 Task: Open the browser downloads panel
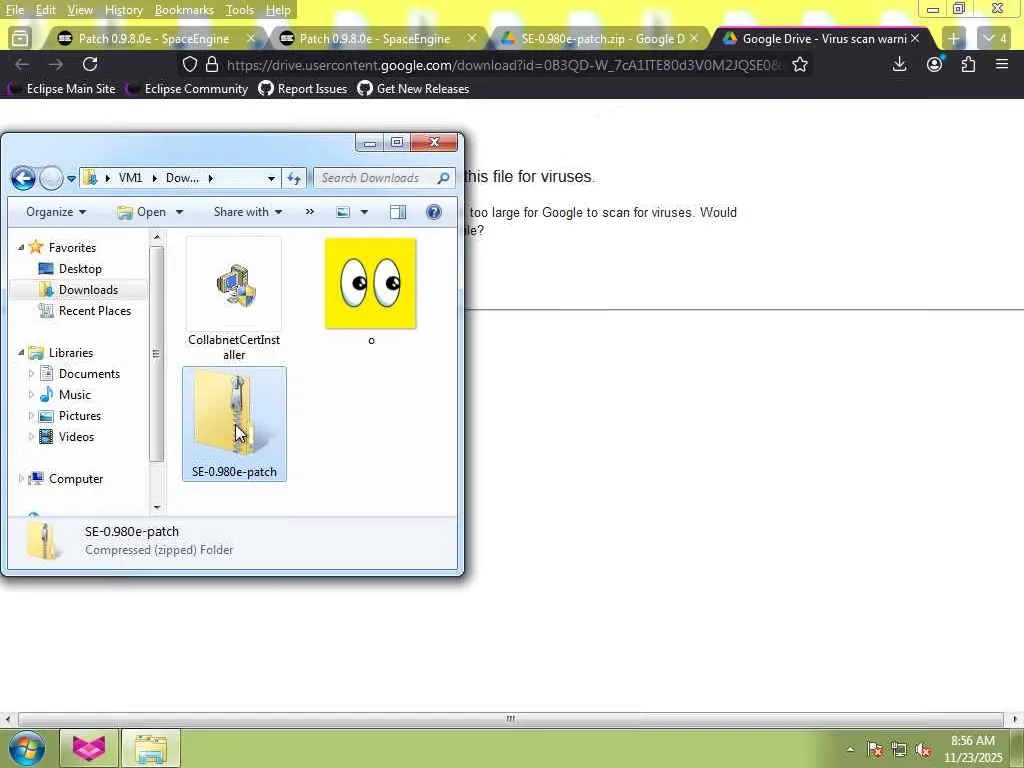pos(899,64)
